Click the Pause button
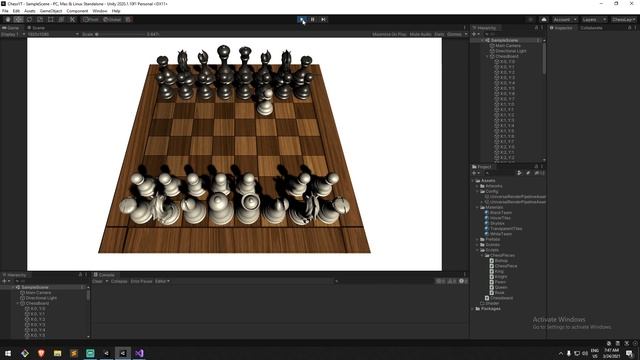 (x=313, y=20)
